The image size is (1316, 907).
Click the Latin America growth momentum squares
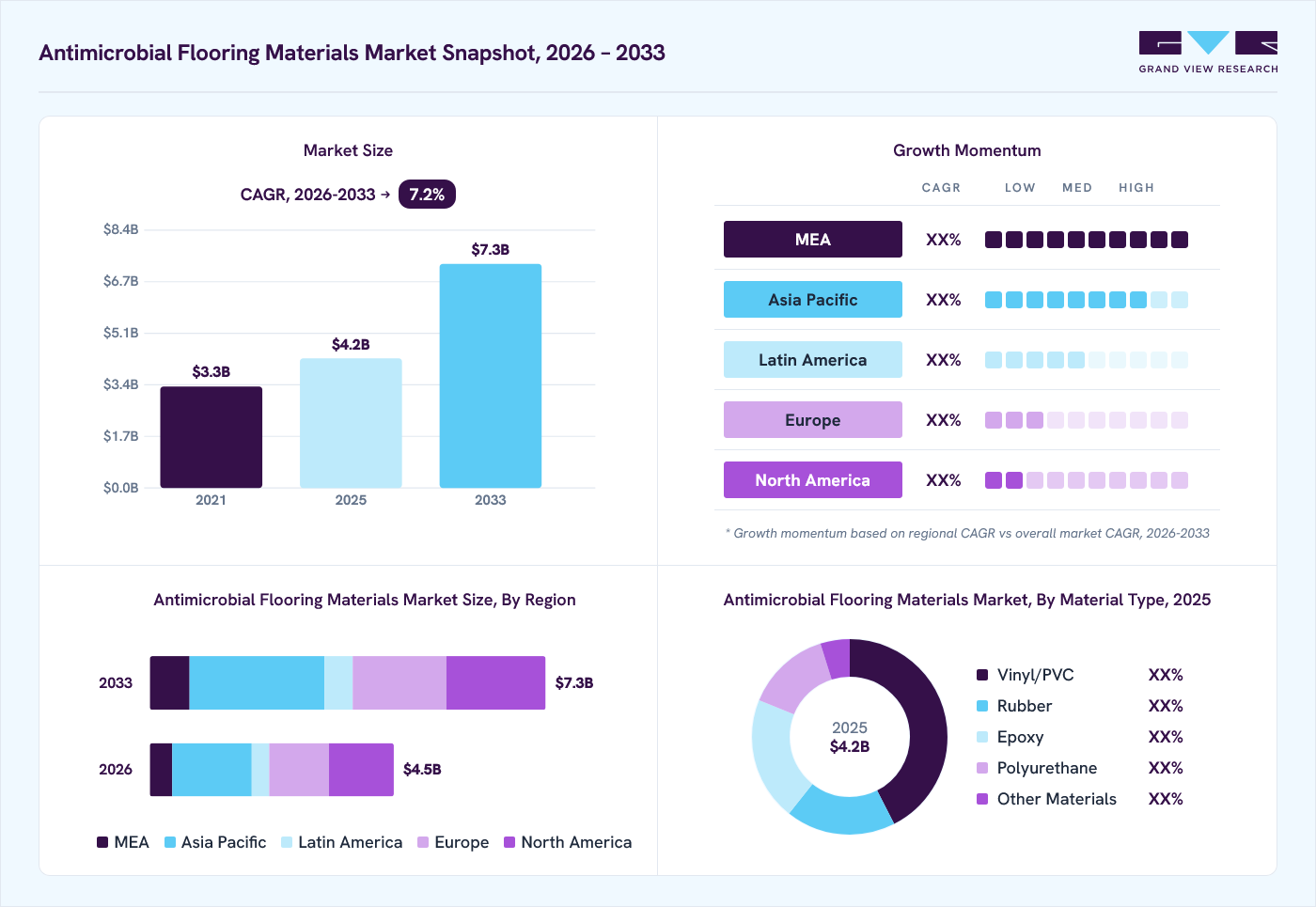tap(1087, 360)
